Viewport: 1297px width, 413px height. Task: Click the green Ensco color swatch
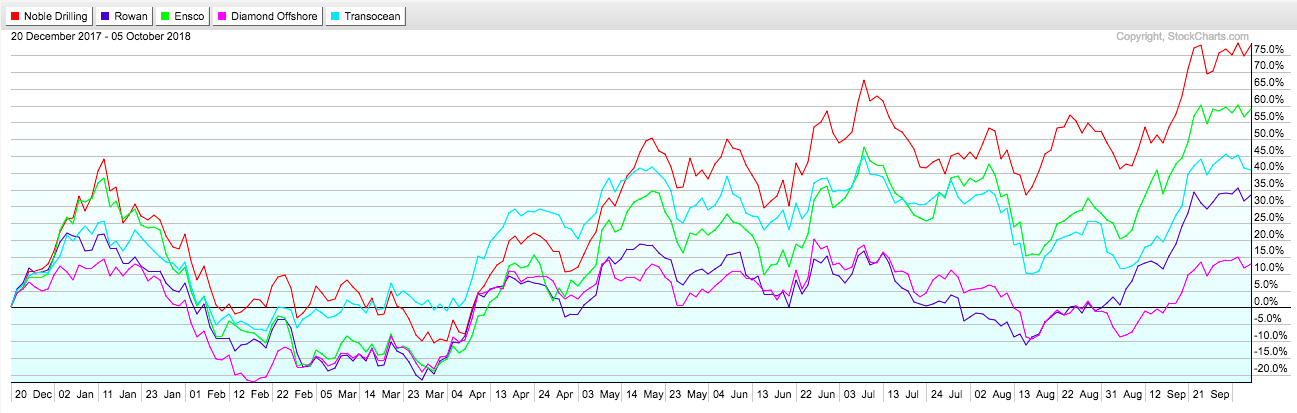click(167, 16)
